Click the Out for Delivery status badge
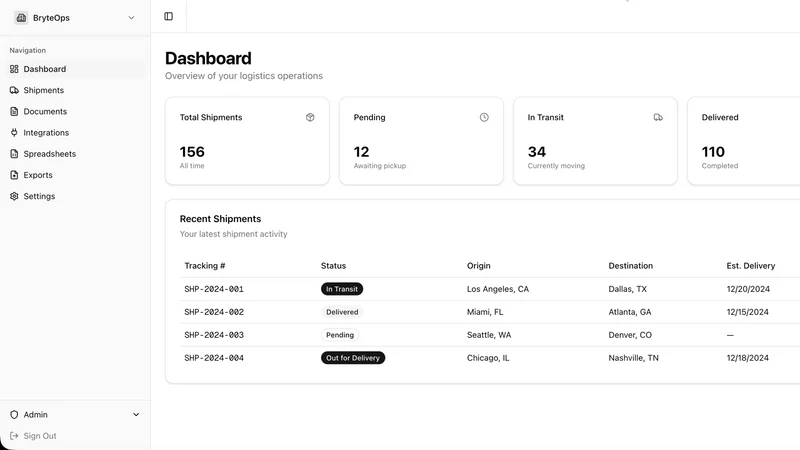This screenshot has height=450, width=800. point(353,358)
